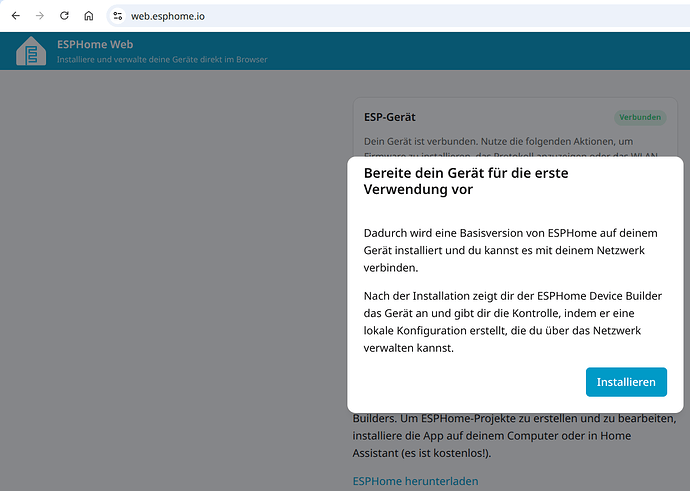Click the 'Dadurch wird eine Basisversion' paragraph
Viewport: 690px width, 491px height.
tap(510, 250)
